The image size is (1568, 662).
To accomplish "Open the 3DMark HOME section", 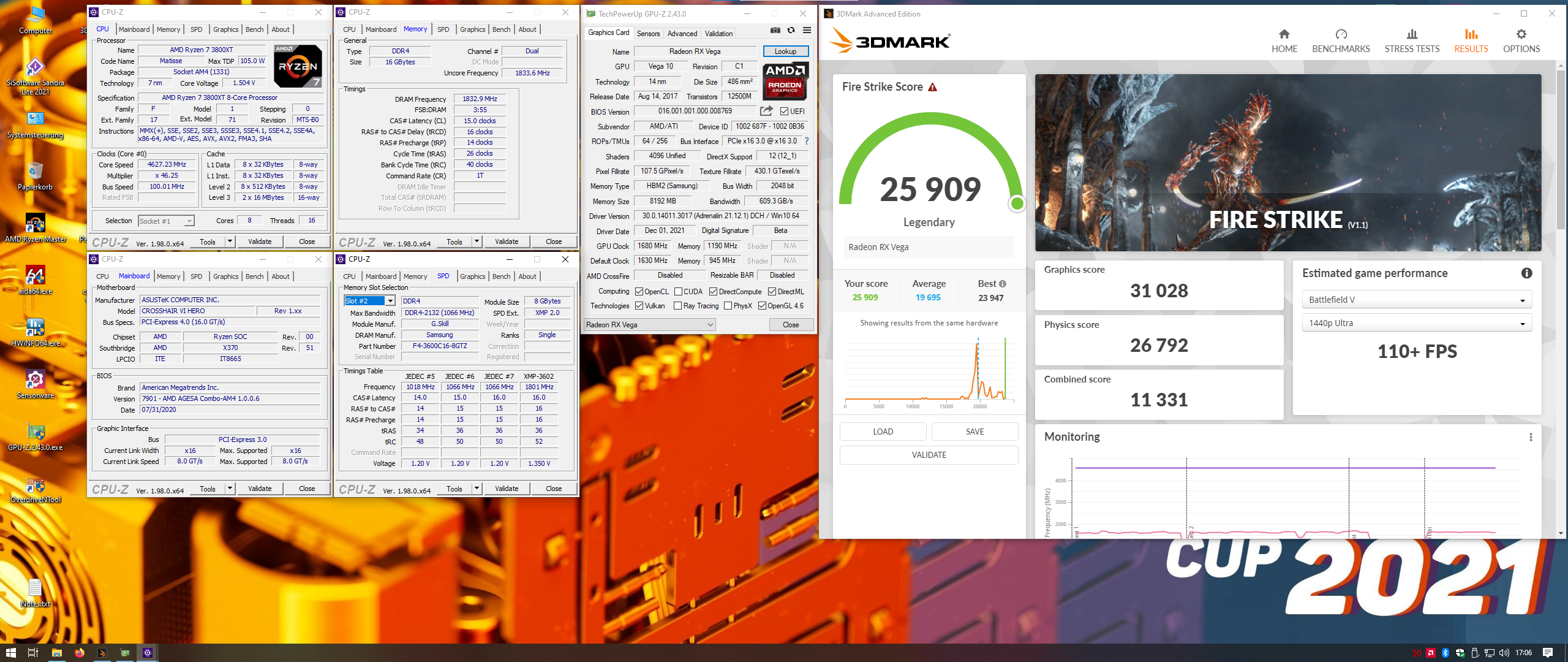I will [x=1284, y=41].
